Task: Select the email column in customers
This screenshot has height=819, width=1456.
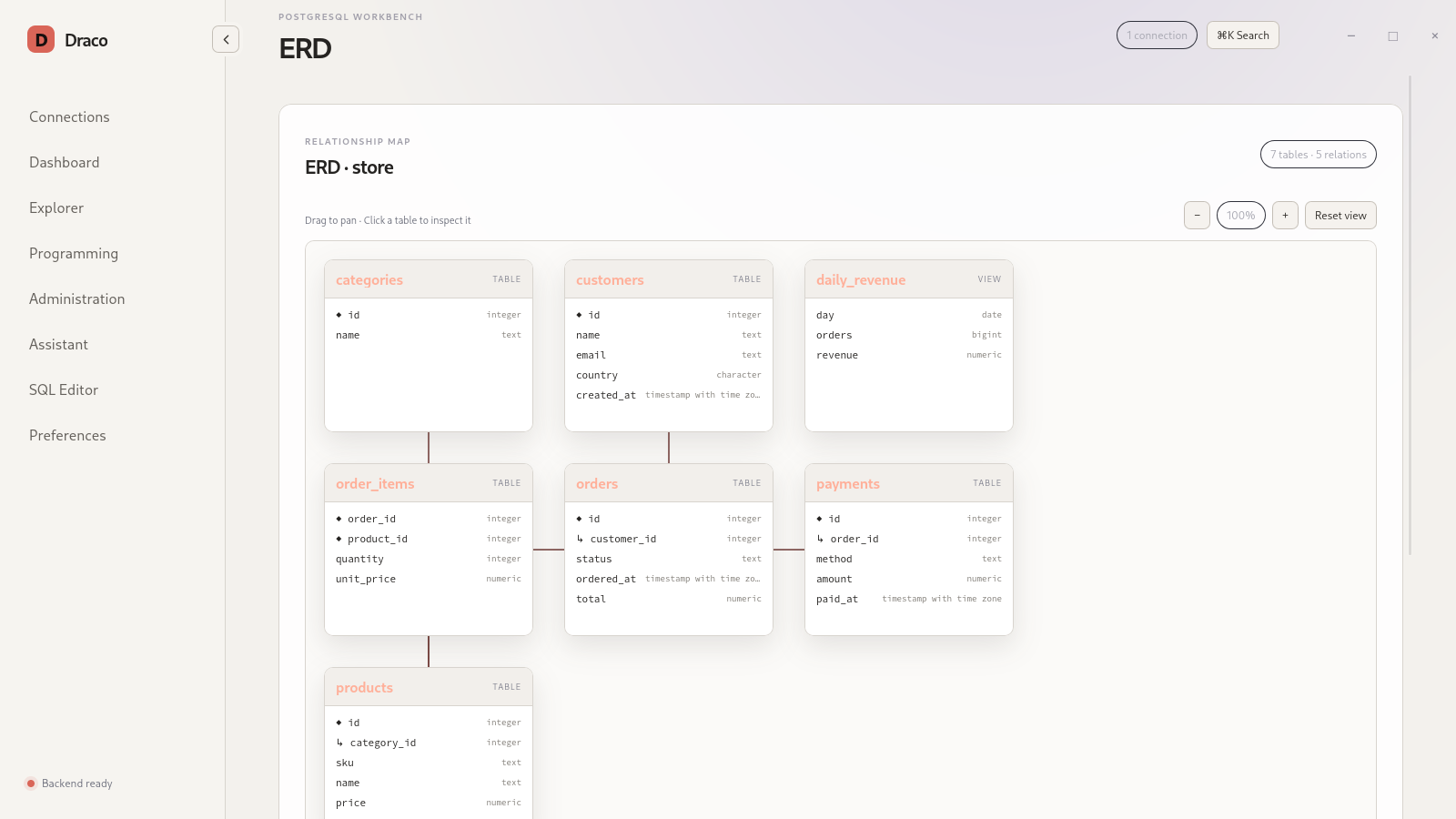Action: 669,355
